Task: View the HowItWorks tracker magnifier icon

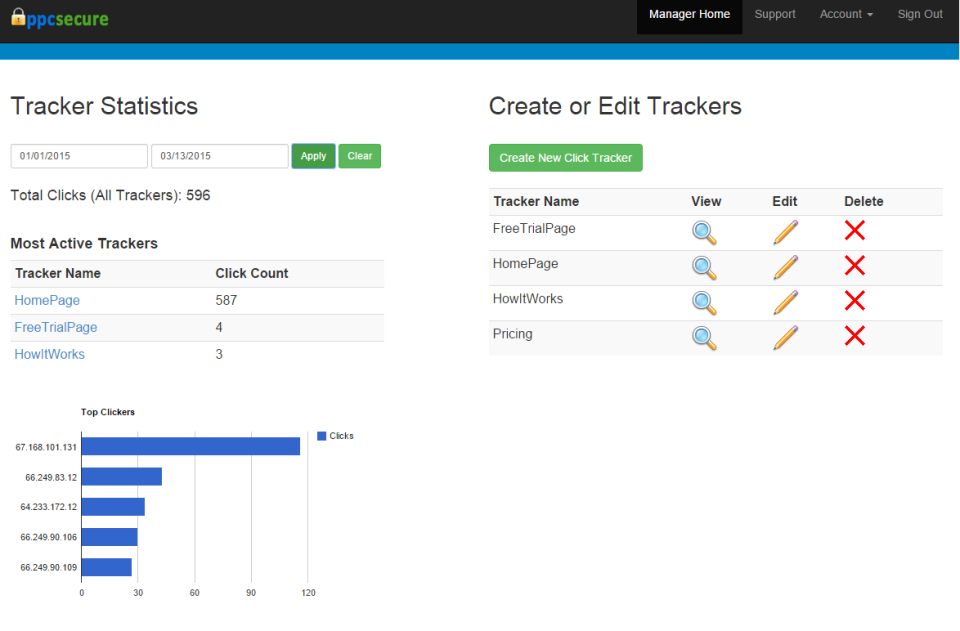Action: [x=704, y=302]
